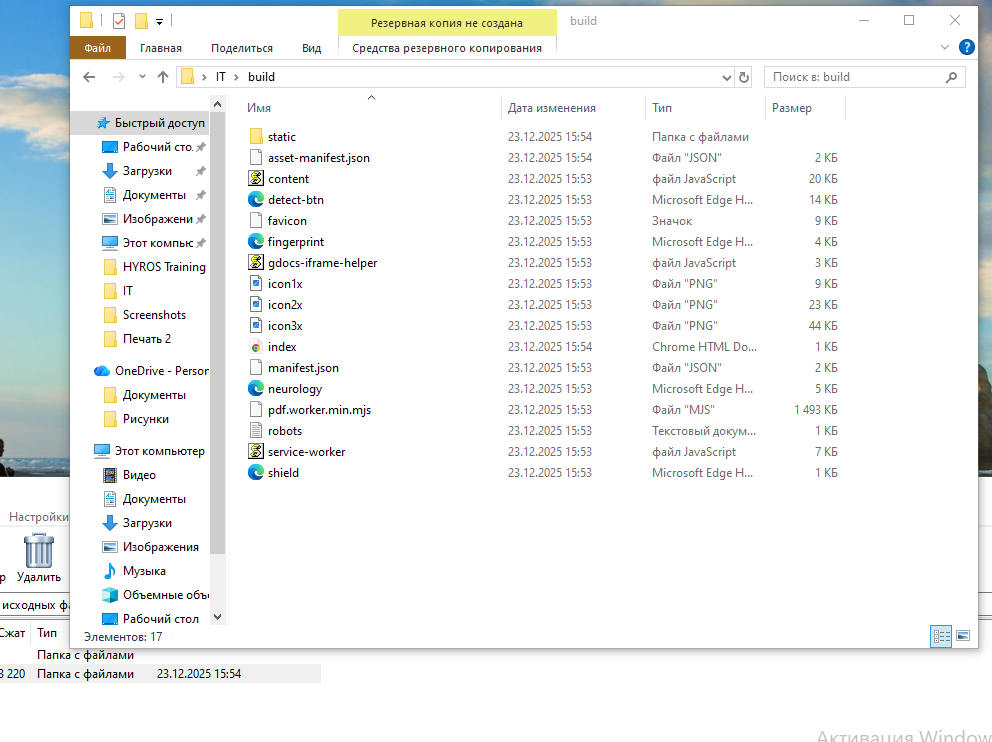Image resolution: width=992 pixels, height=742 pixels.
Task: Expand the IT breadcrumb chevron
Action: coord(236,77)
